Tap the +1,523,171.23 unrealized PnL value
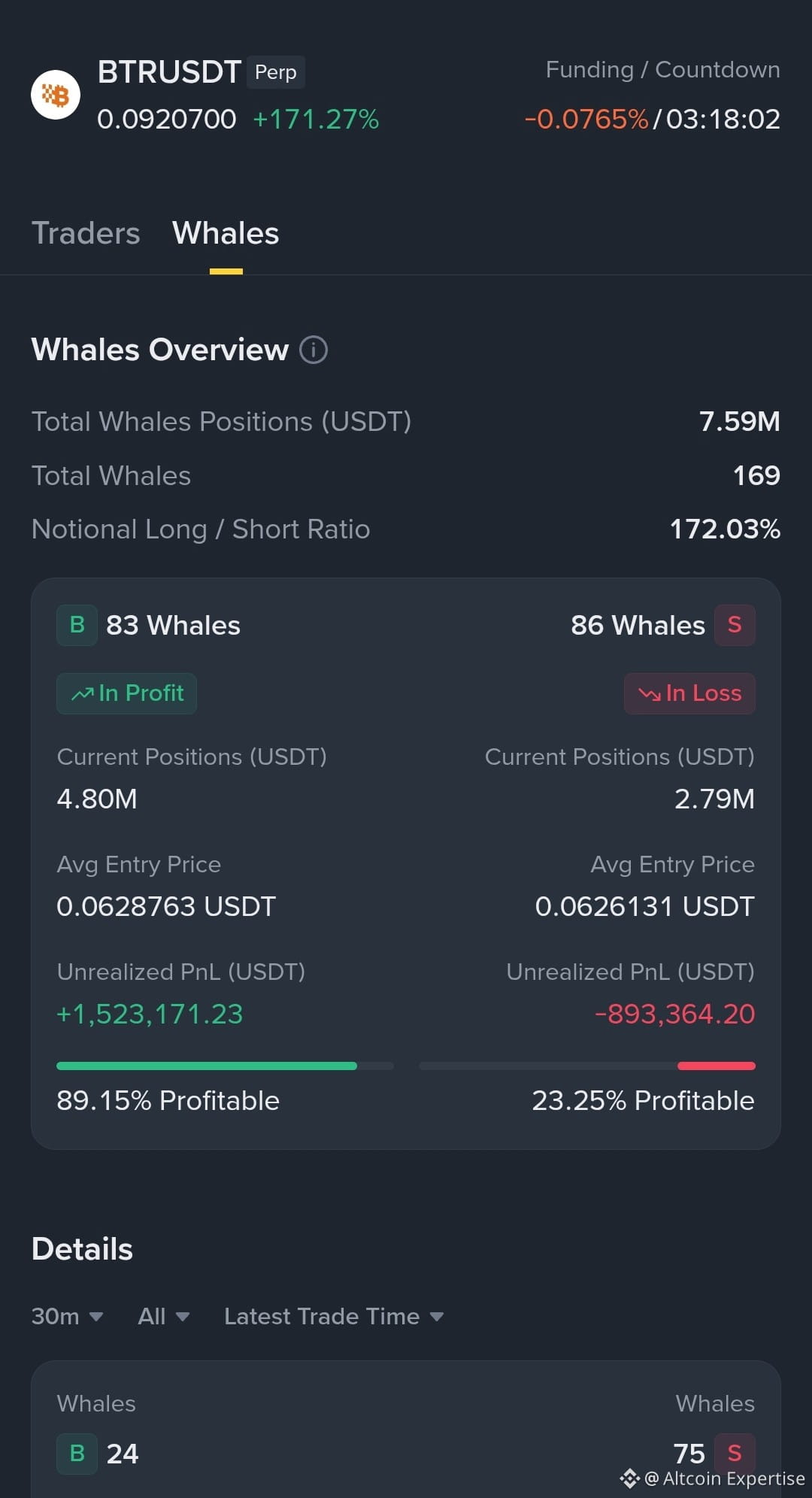Image resolution: width=812 pixels, height=1498 pixels. (x=150, y=1014)
